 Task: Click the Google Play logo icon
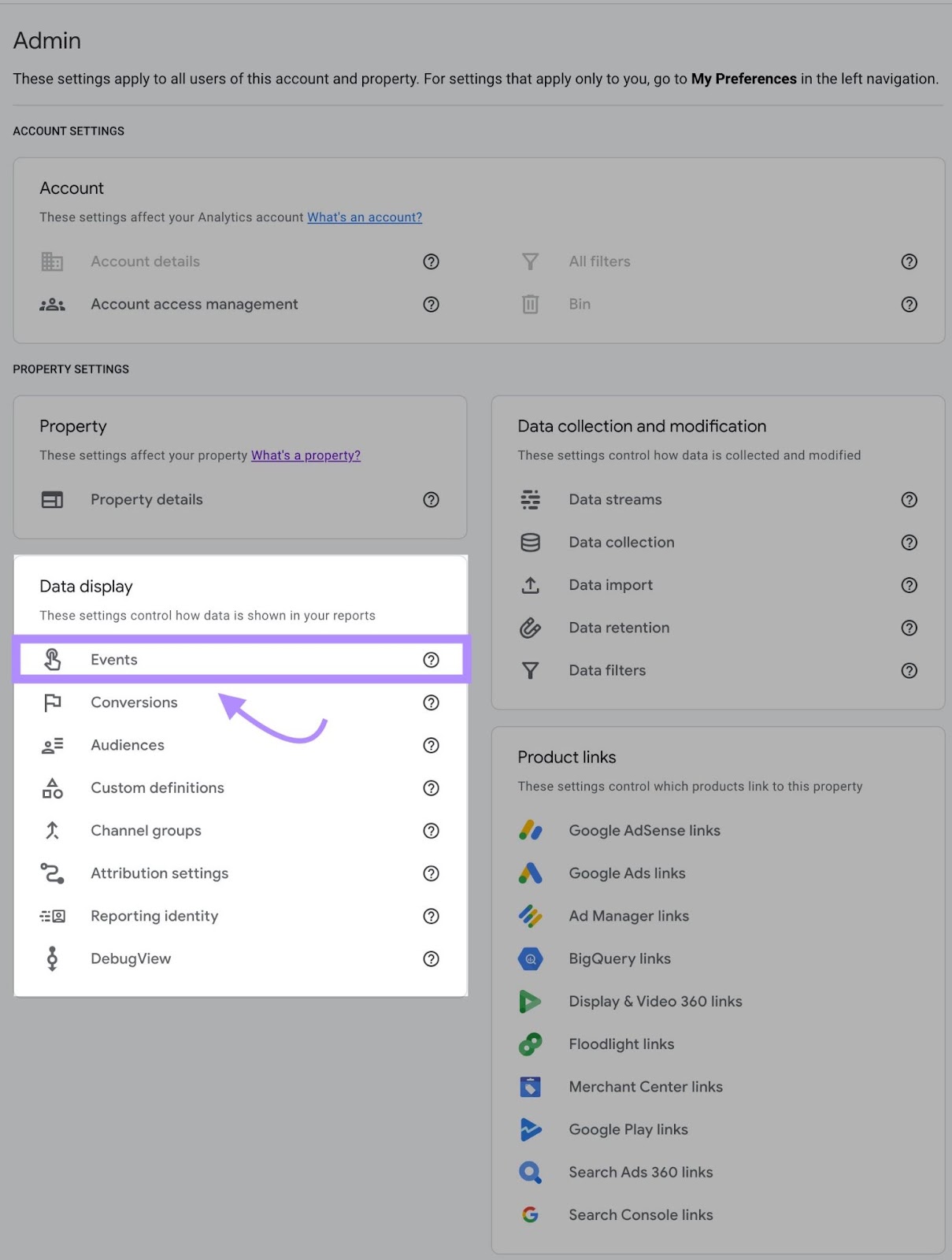531,1129
